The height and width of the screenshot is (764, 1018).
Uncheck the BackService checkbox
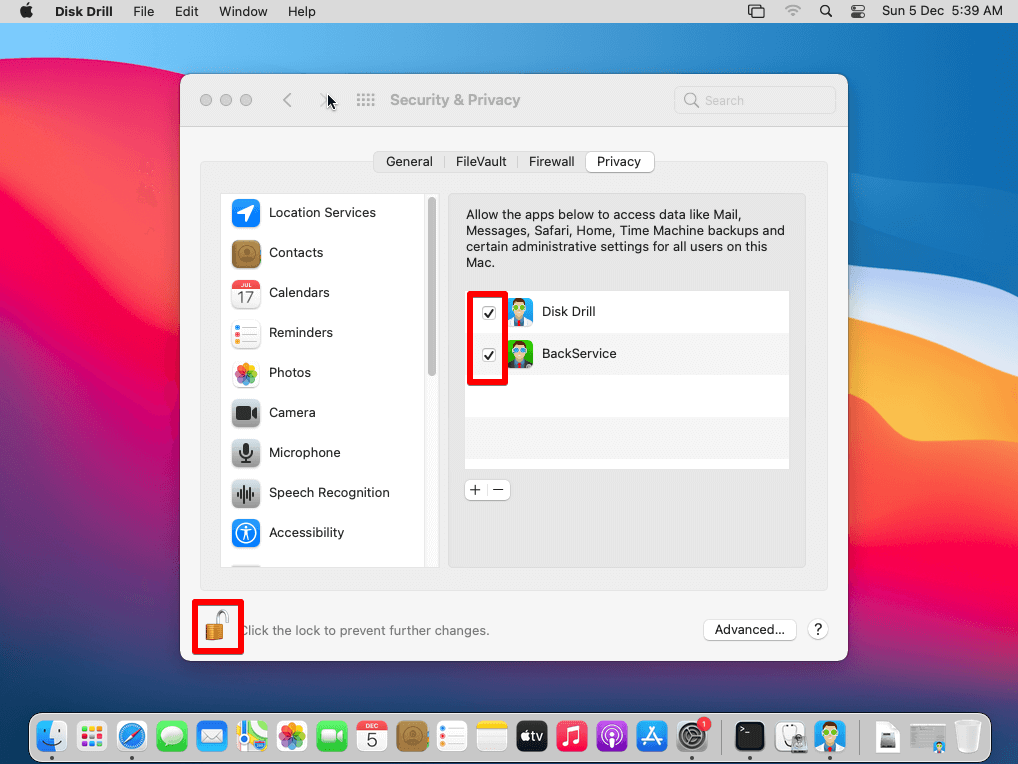click(489, 355)
